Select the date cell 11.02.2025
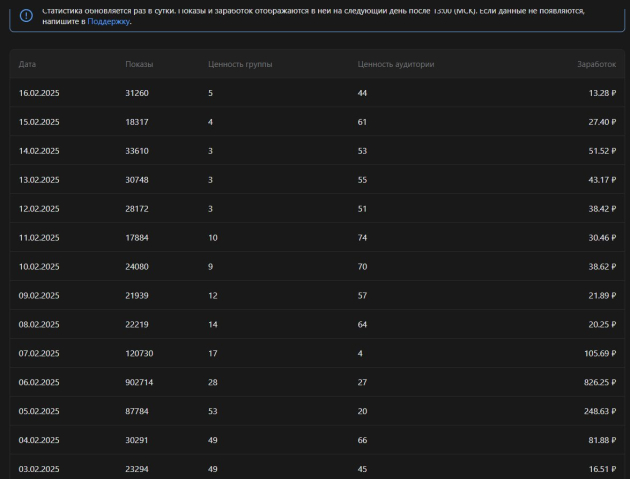 39,238
